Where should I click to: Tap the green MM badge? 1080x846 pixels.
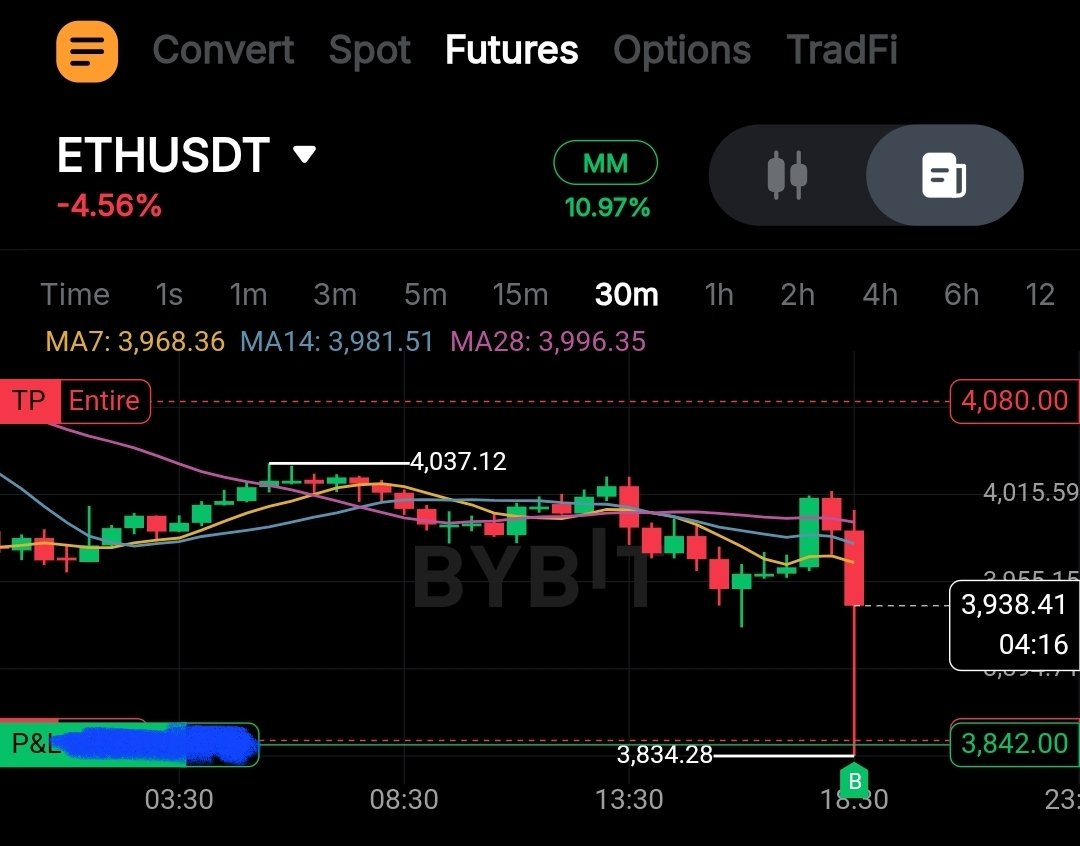click(x=605, y=163)
